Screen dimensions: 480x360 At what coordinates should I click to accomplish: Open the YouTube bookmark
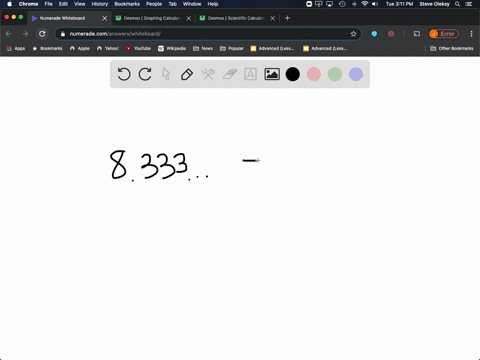coord(138,48)
